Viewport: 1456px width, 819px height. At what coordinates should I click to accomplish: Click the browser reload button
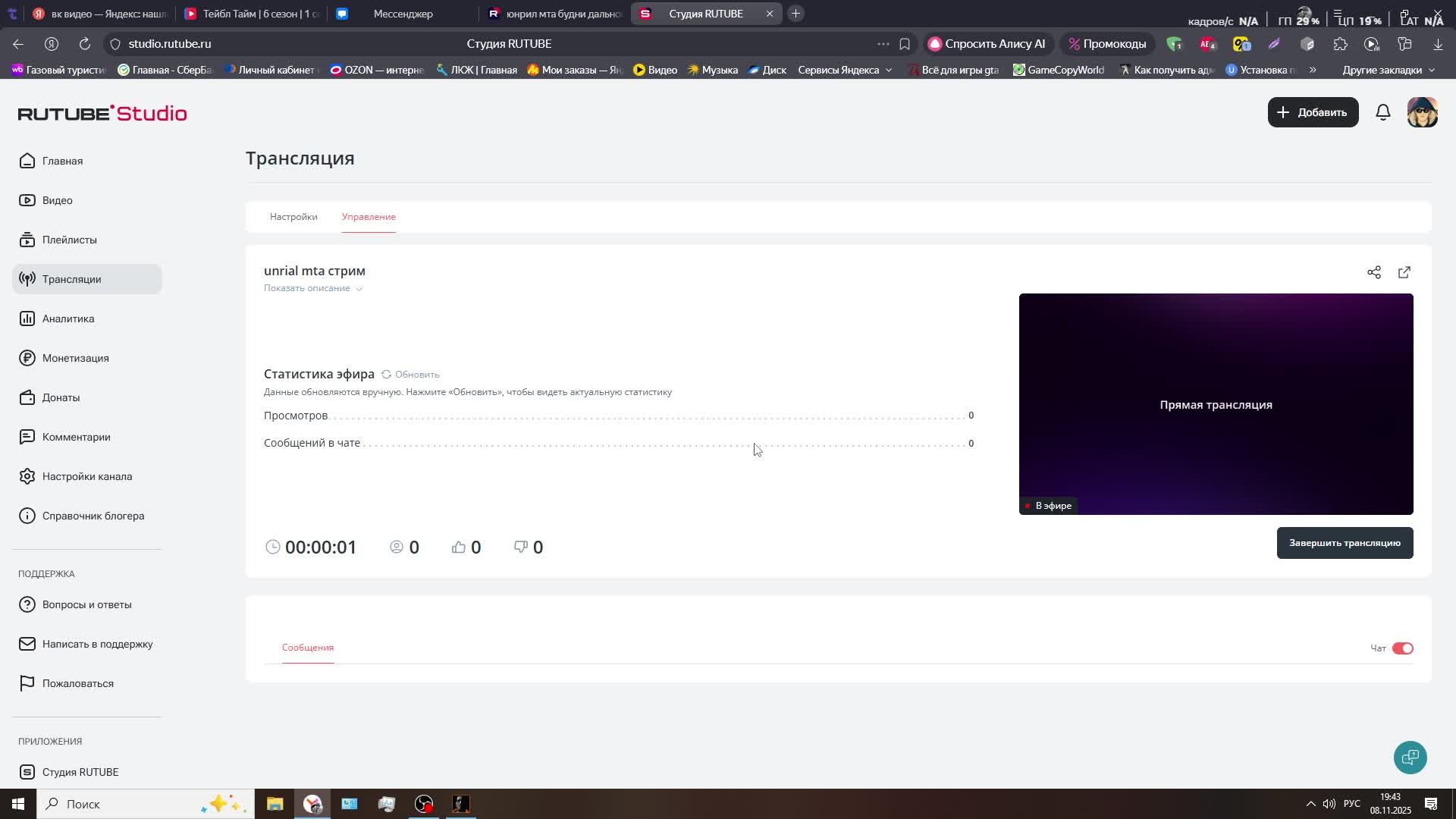pyautogui.click(x=85, y=44)
